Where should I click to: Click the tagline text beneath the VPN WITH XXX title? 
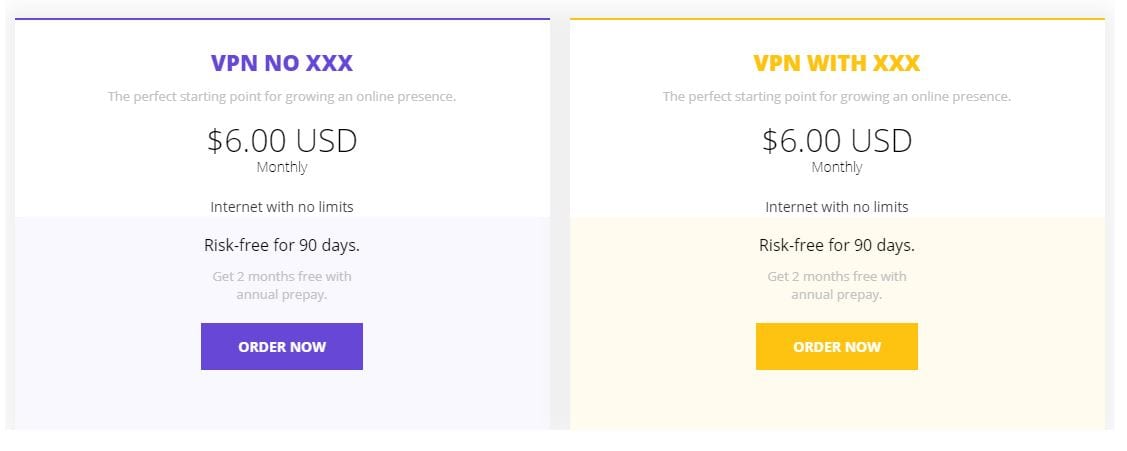point(837,96)
